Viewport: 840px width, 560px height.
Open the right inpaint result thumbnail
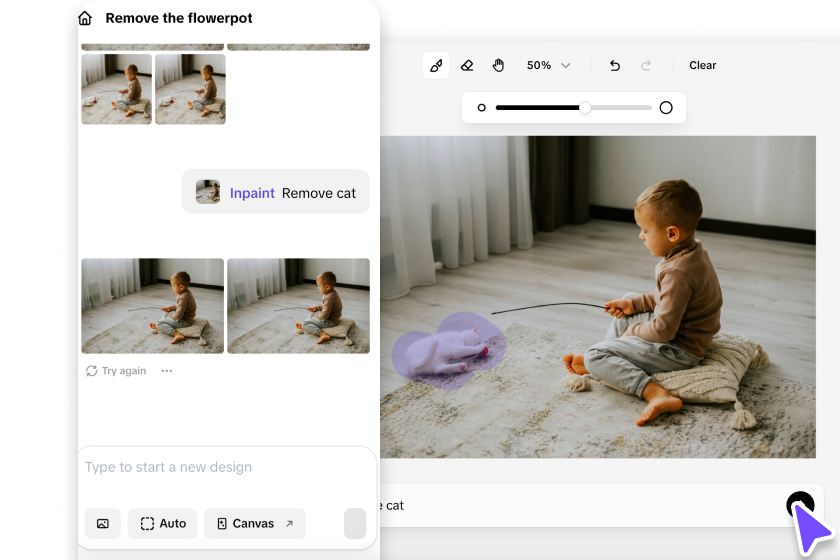298,306
